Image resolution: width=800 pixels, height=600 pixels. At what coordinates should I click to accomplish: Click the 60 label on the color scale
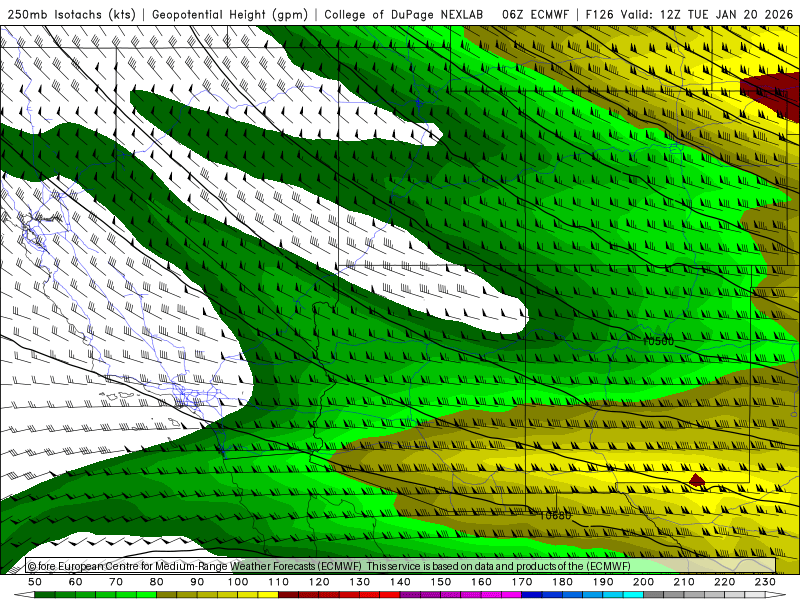click(75, 582)
